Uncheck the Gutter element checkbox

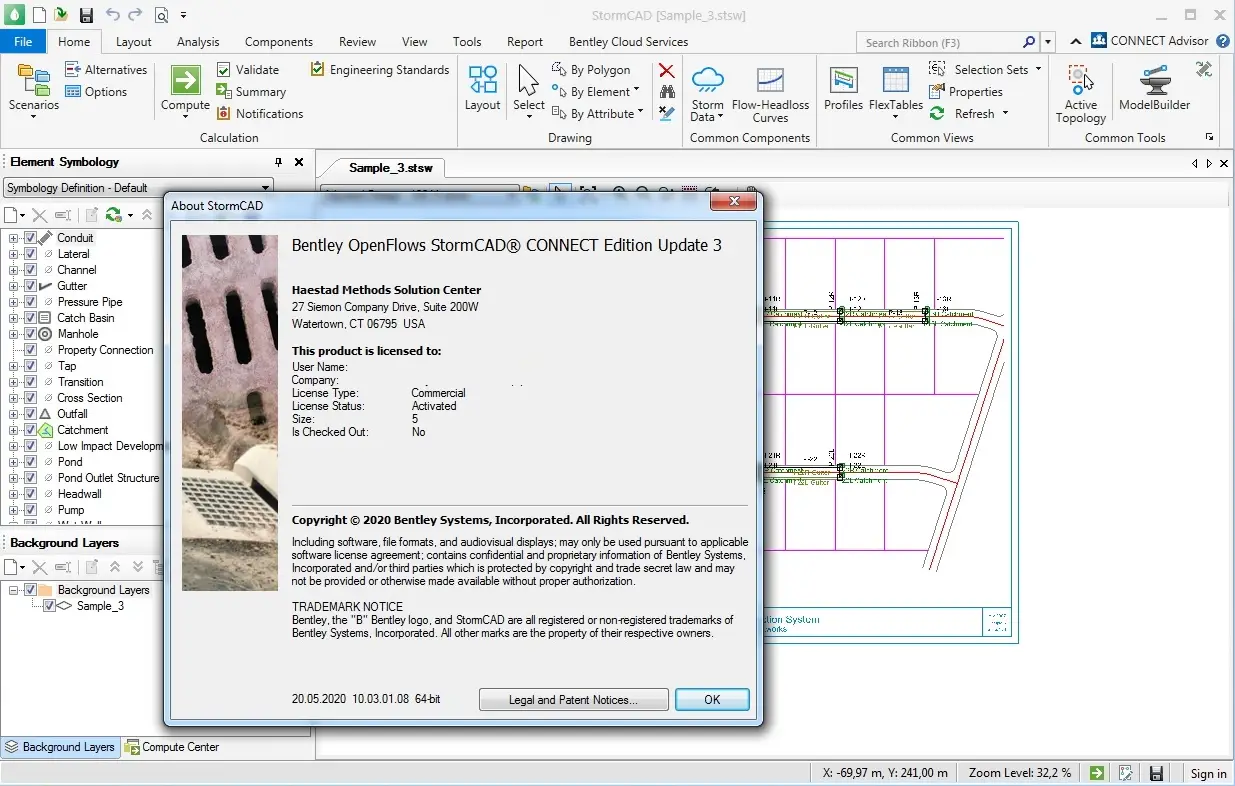pyautogui.click(x=30, y=286)
